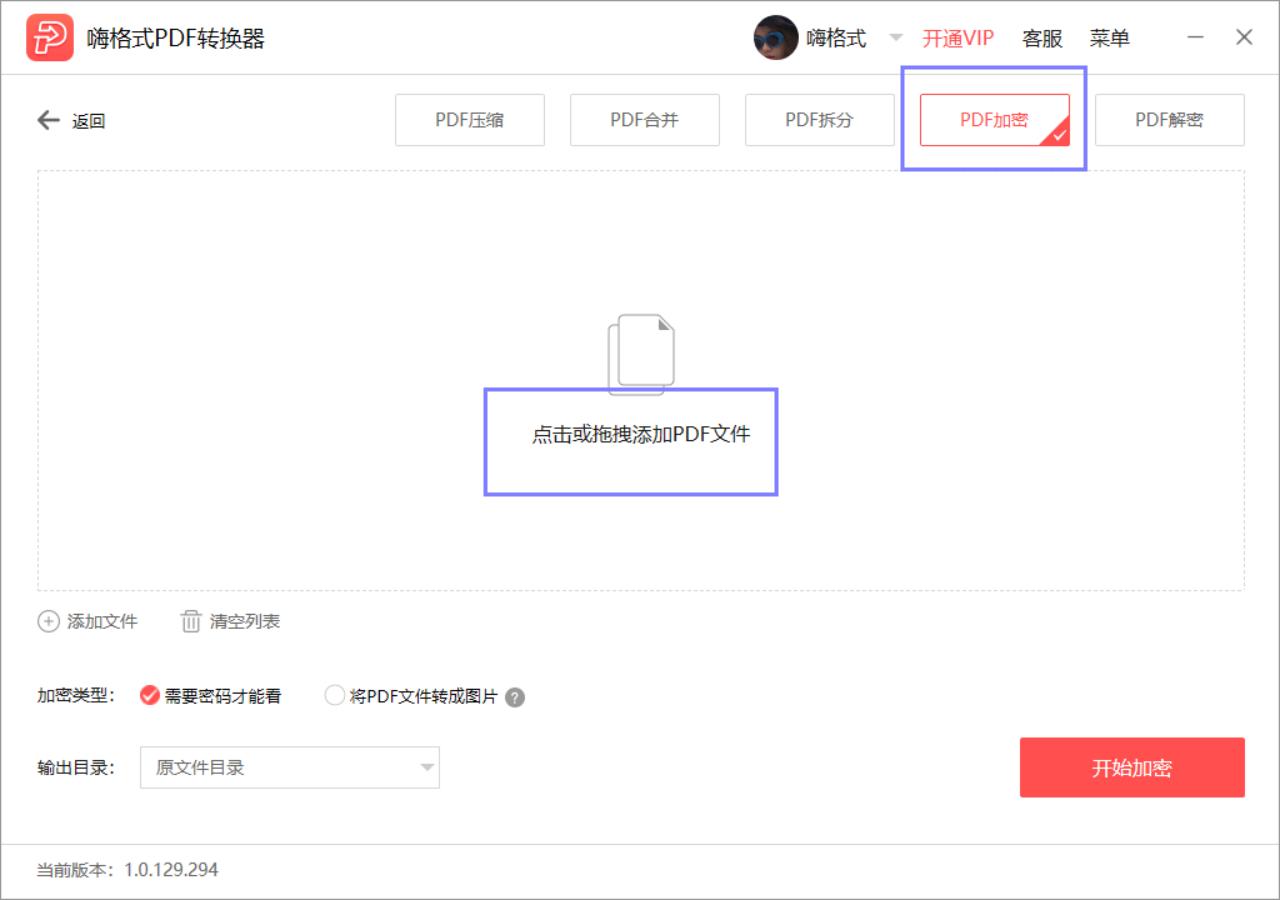Viewport: 1280px width, 900px height.
Task: Open 客服 customer service
Action: (x=1041, y=37)
